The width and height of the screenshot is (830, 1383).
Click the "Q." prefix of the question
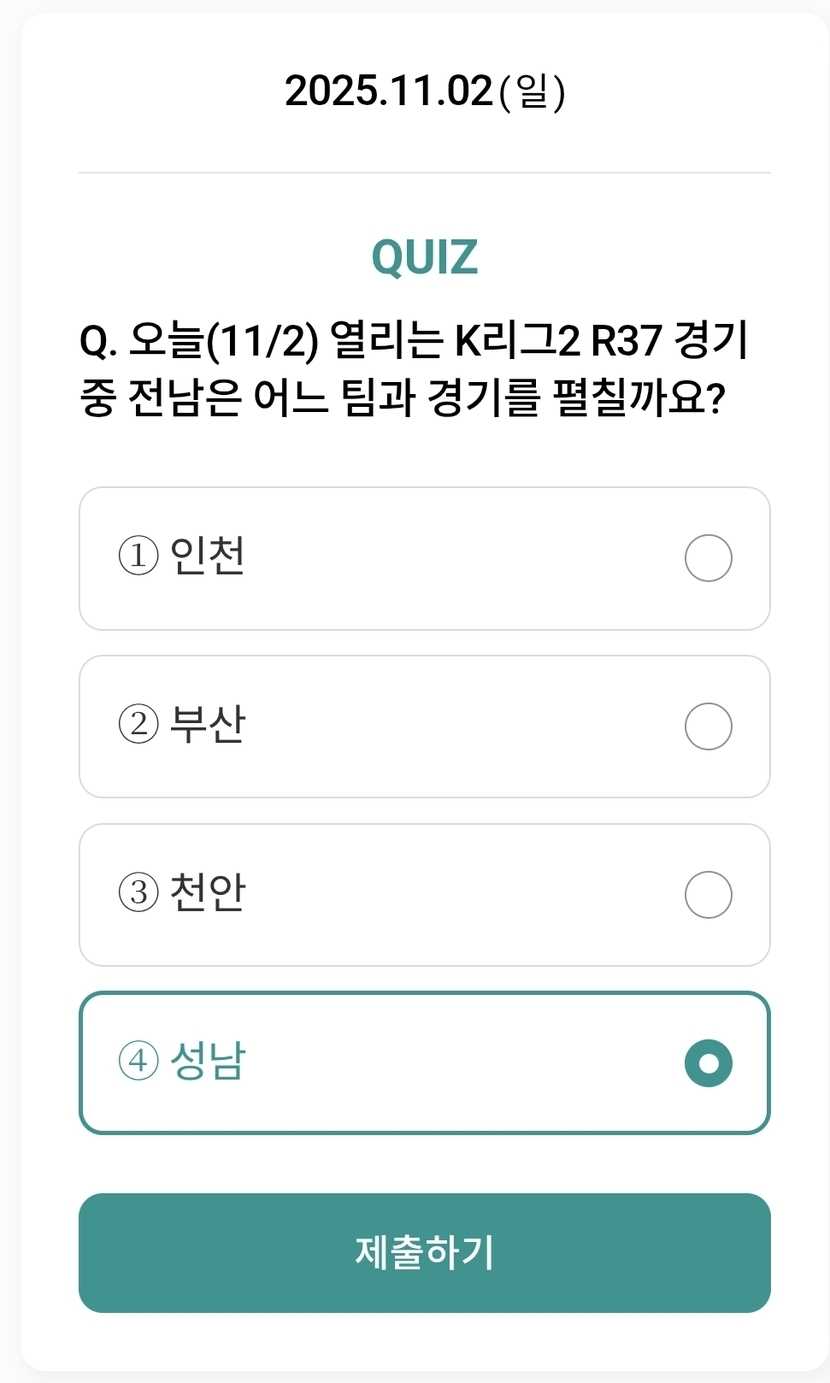click(x=99, y=344)
